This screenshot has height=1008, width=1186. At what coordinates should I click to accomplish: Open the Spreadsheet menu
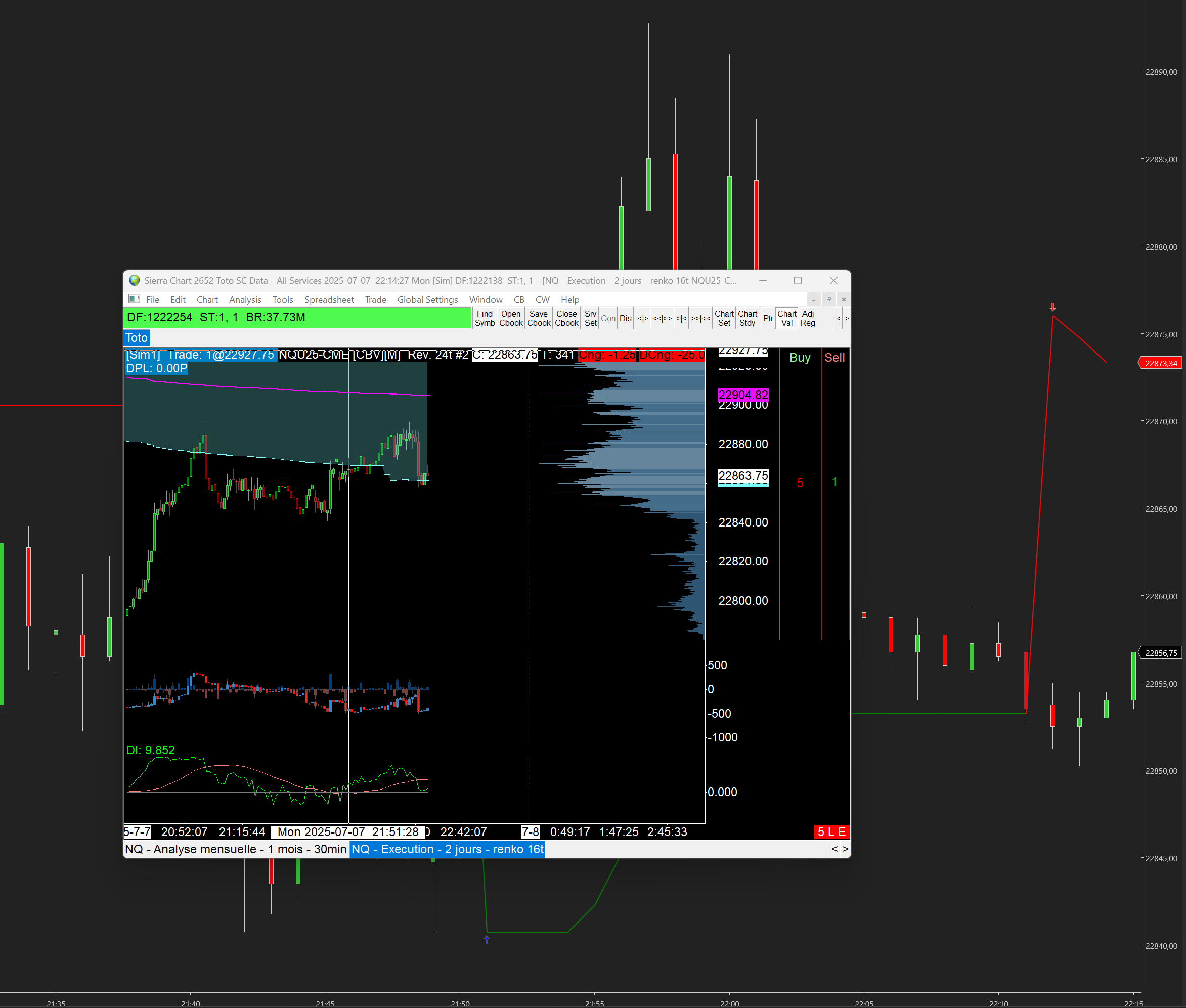pyautogui.click(x=329, y=299)
